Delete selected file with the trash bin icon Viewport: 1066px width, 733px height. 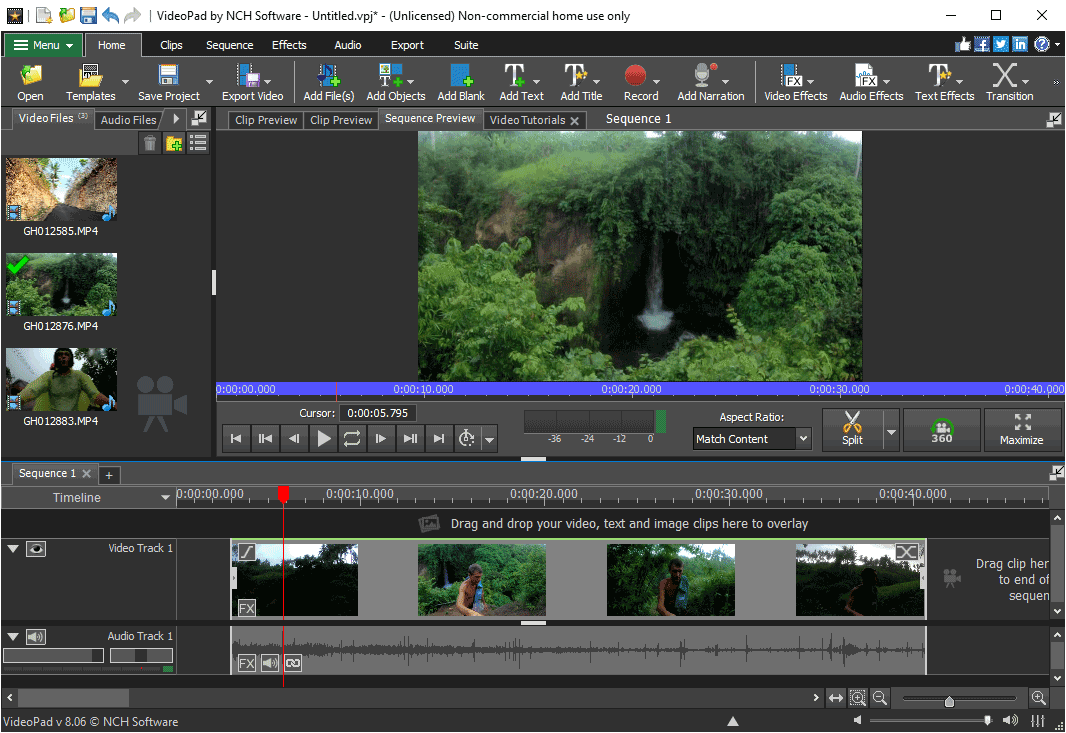point(150,143)
